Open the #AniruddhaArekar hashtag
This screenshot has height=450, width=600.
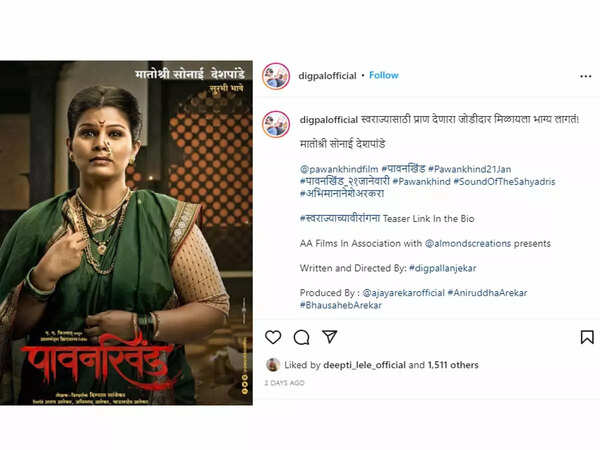coord(488,293)
